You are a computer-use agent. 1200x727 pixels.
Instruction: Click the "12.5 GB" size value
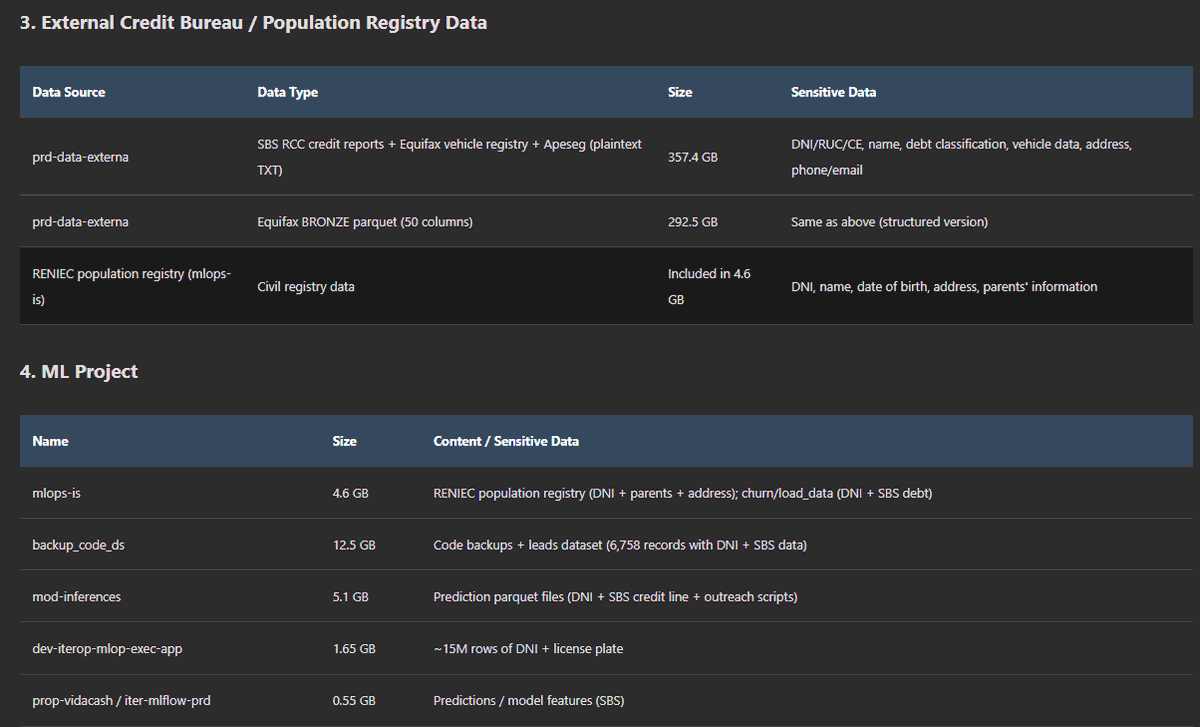[x=354, y=545]
